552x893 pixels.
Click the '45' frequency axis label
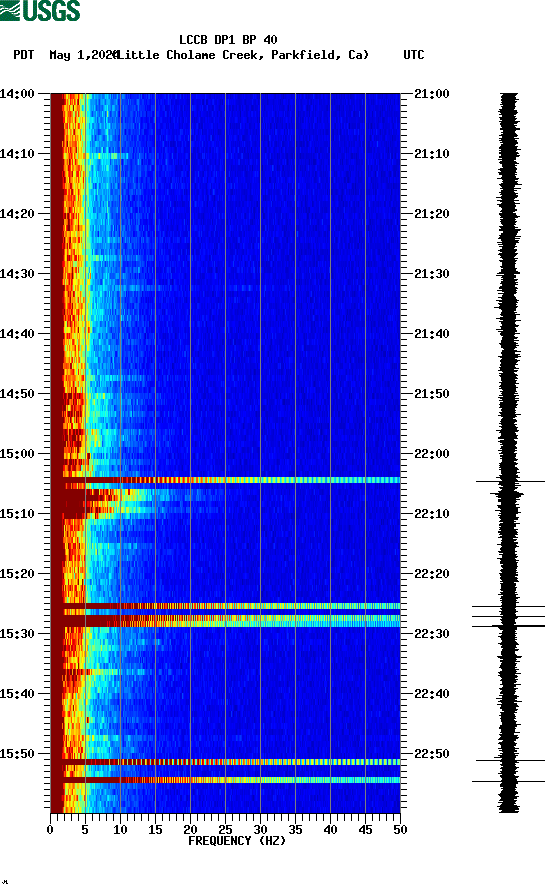pos(365,830)
